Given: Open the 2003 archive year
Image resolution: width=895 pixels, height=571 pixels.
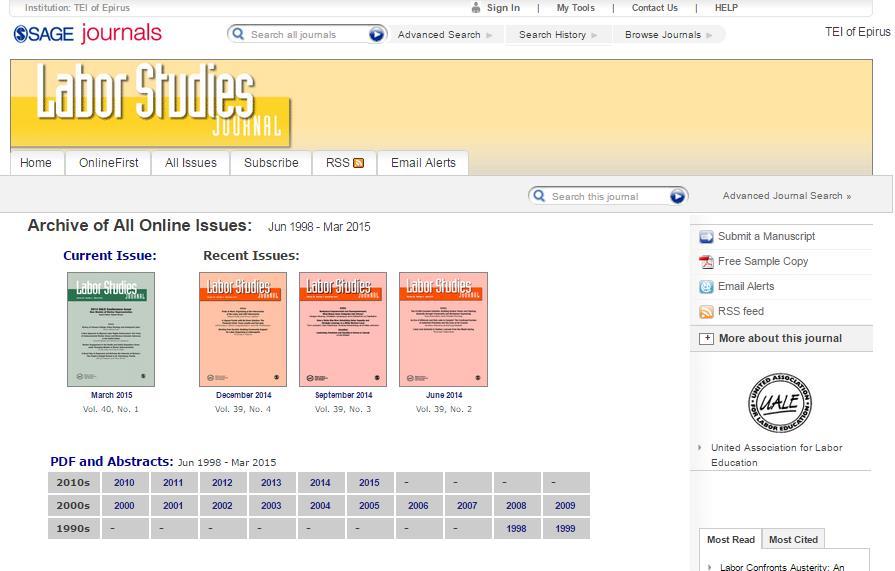Looking at the screenshot, I should point(271,505).
